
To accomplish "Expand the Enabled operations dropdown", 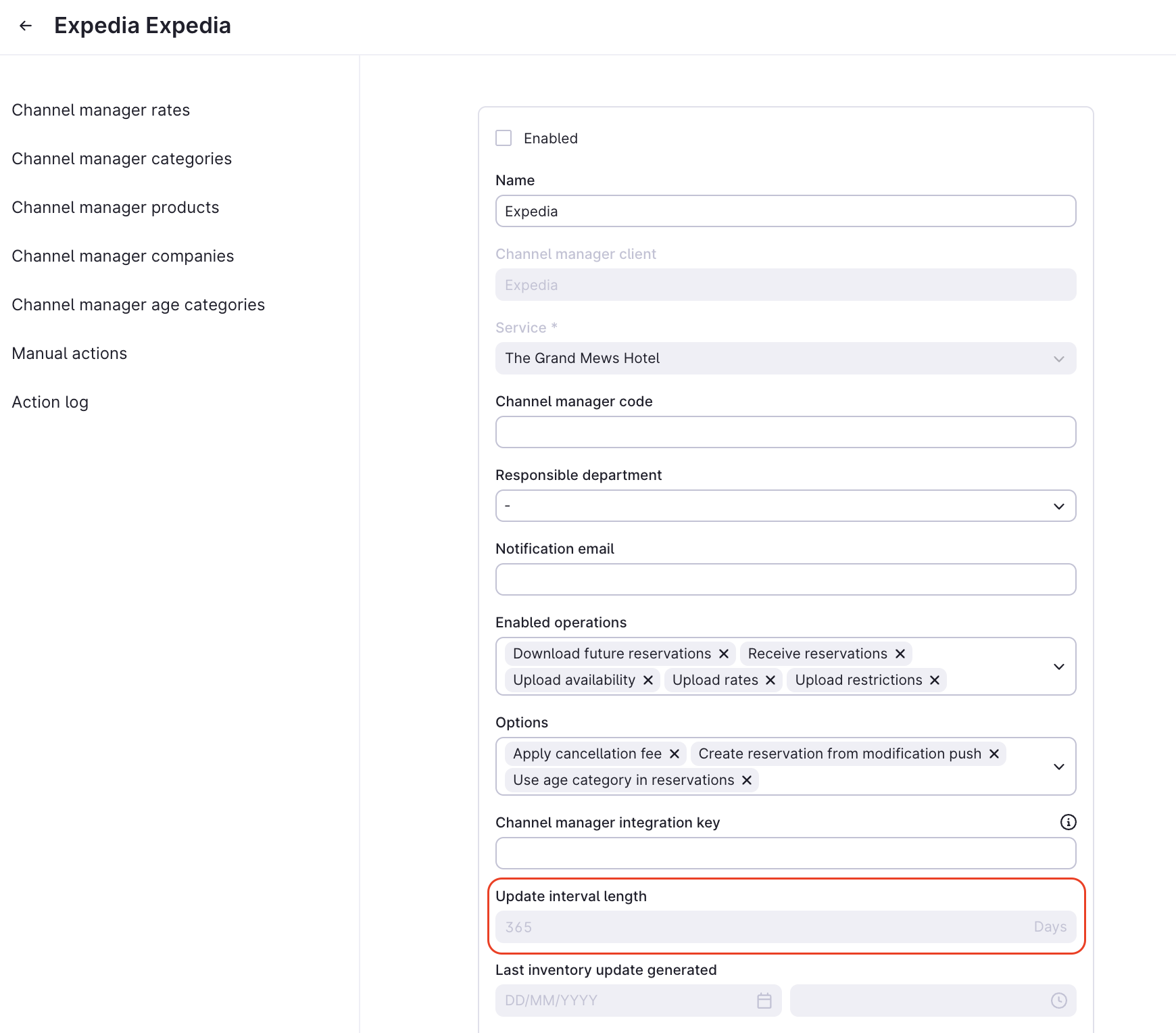I will 1059,667.
